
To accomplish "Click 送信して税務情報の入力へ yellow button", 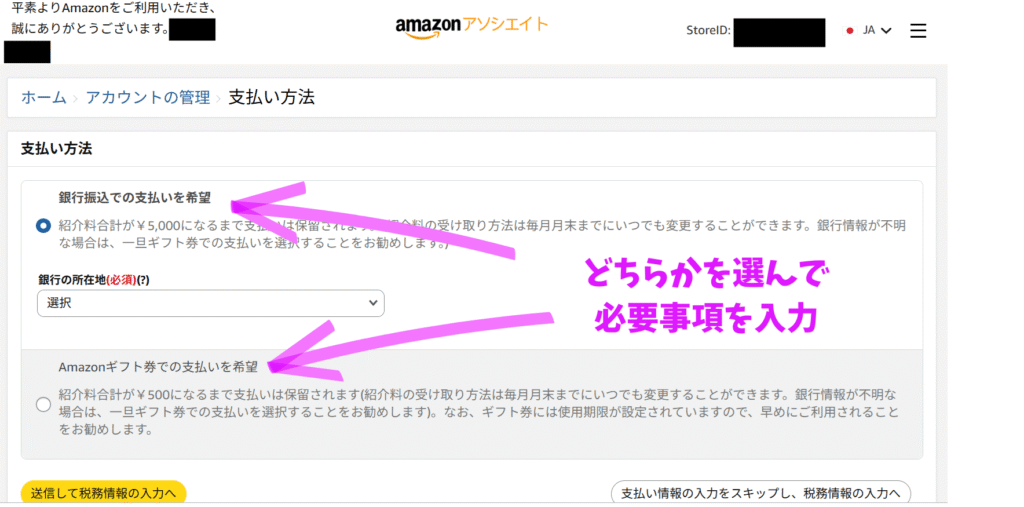I will (103, 493).
